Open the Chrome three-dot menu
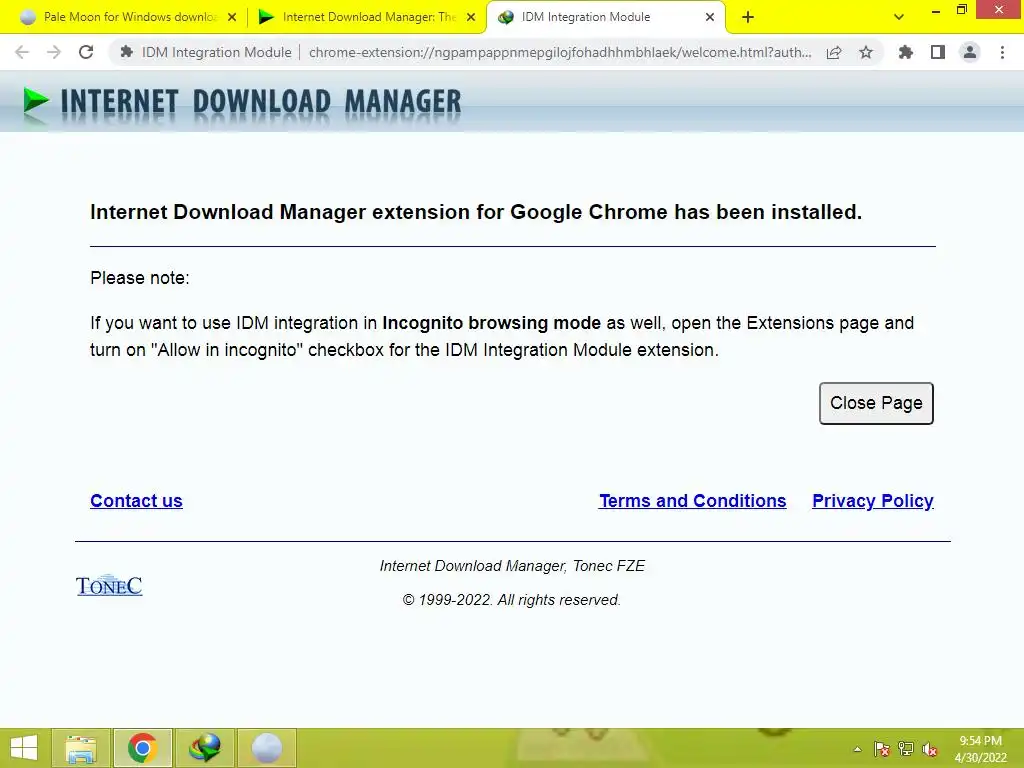Screen dimensions: 1024x768 pyautogui.click(x=1002, y=52)
